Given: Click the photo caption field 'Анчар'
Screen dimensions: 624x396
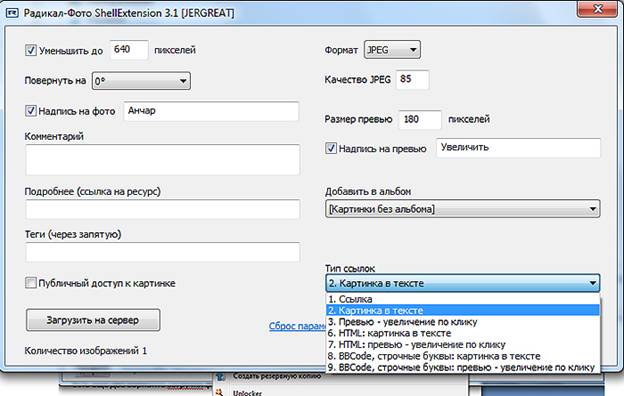Looking at the screenshot, I should pos(211,111).
